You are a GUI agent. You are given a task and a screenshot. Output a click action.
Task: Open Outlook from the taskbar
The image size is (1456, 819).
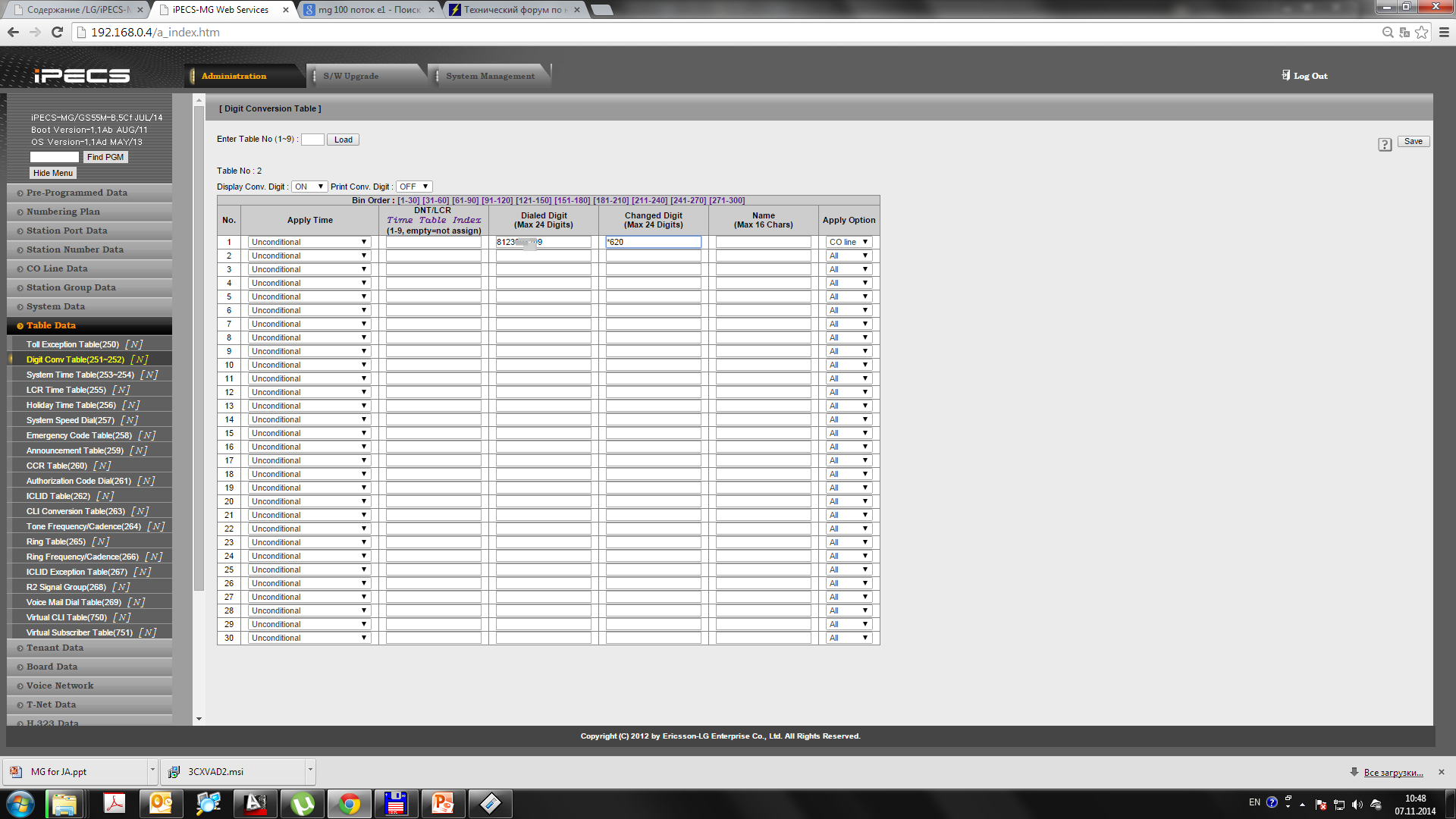(x=161, y=803)
